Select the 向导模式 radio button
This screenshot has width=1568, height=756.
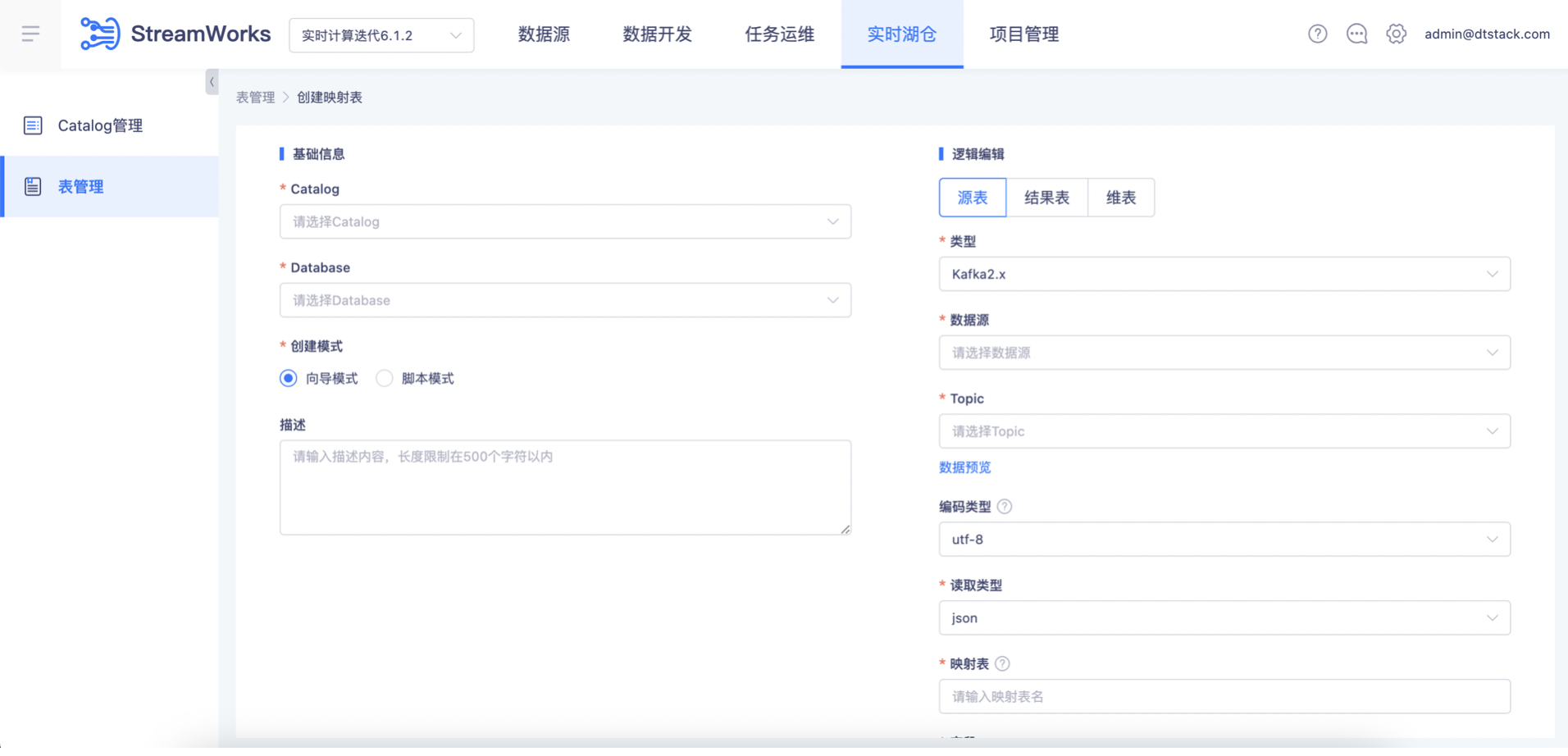(288, 378)
